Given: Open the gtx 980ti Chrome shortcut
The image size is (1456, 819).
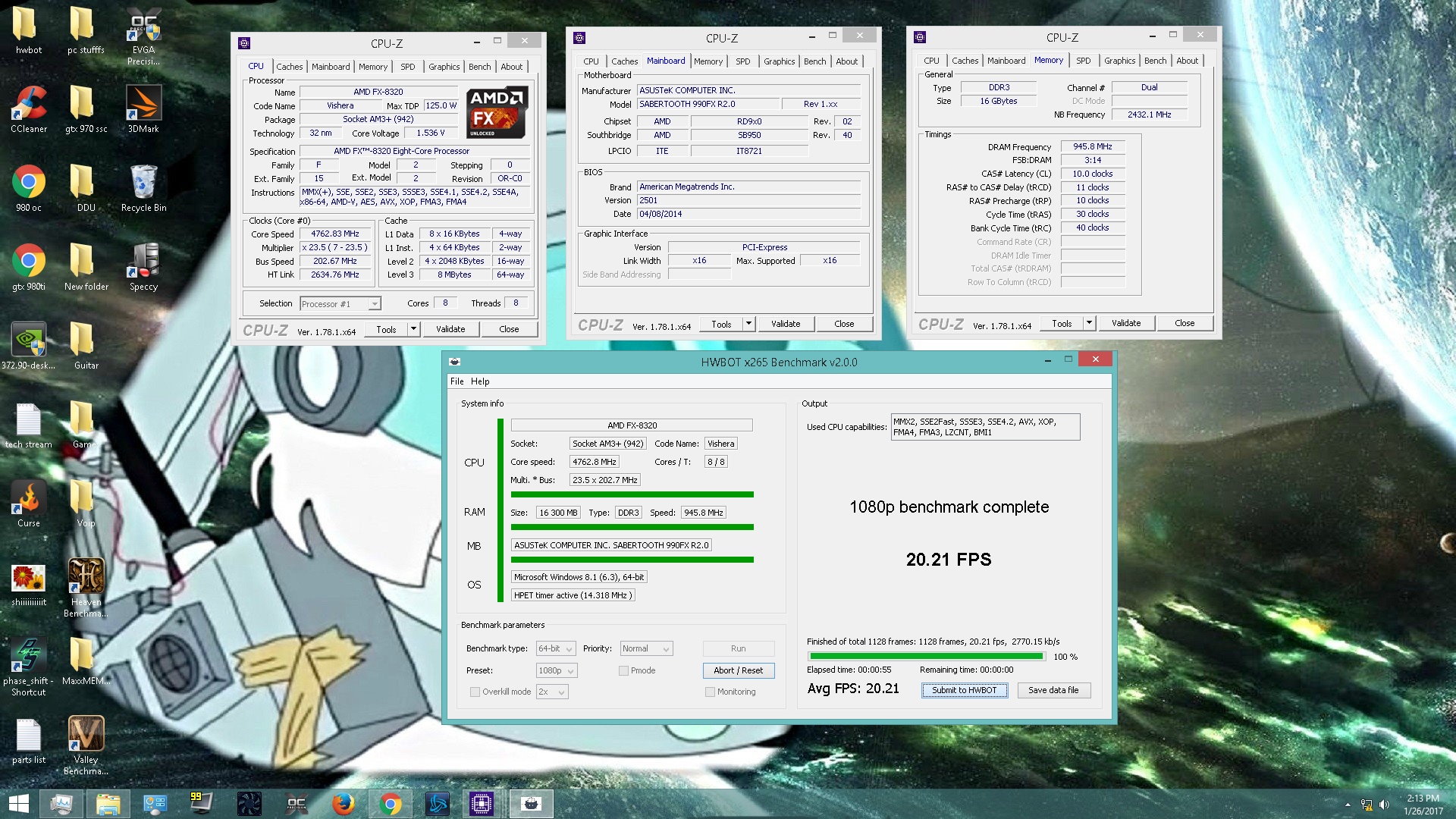Looking at the screenshot, I should (28, 268).
